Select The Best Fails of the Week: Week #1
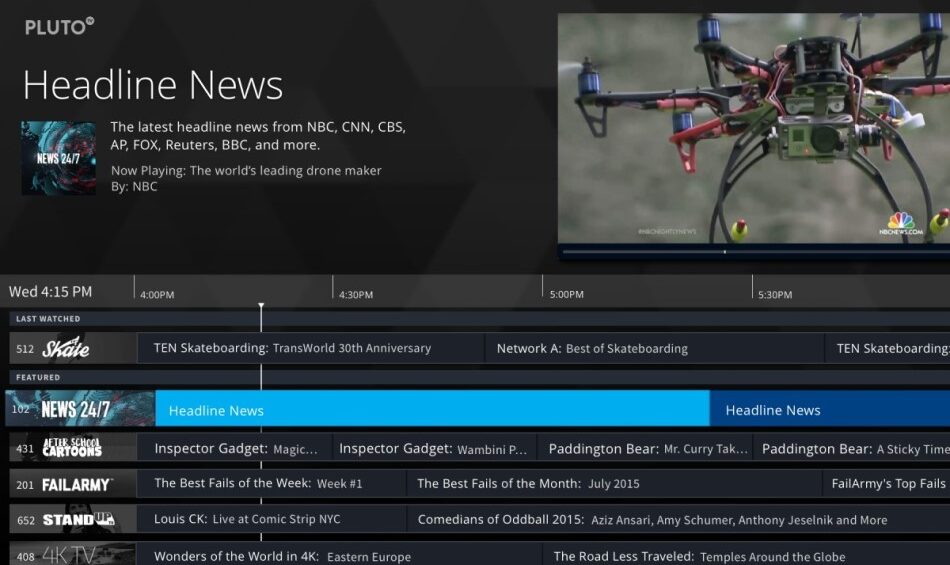Viewport: 950px width, 565px height. coord(271,484)
